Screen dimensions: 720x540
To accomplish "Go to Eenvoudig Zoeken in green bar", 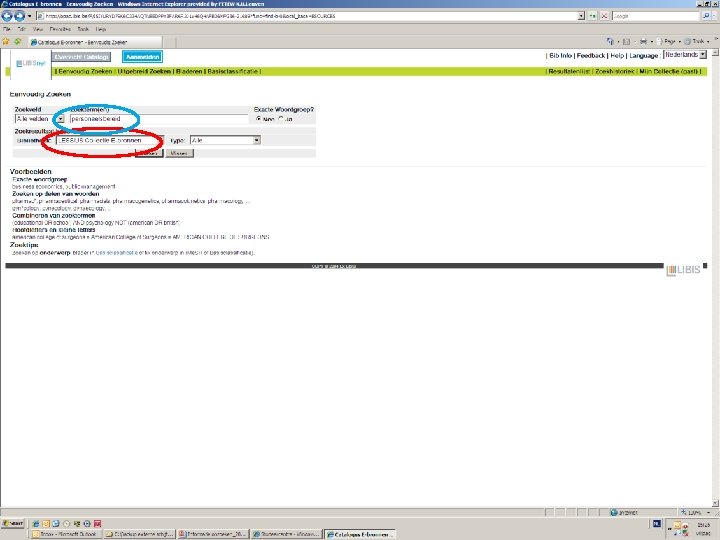I will click(x=85, y=72).
